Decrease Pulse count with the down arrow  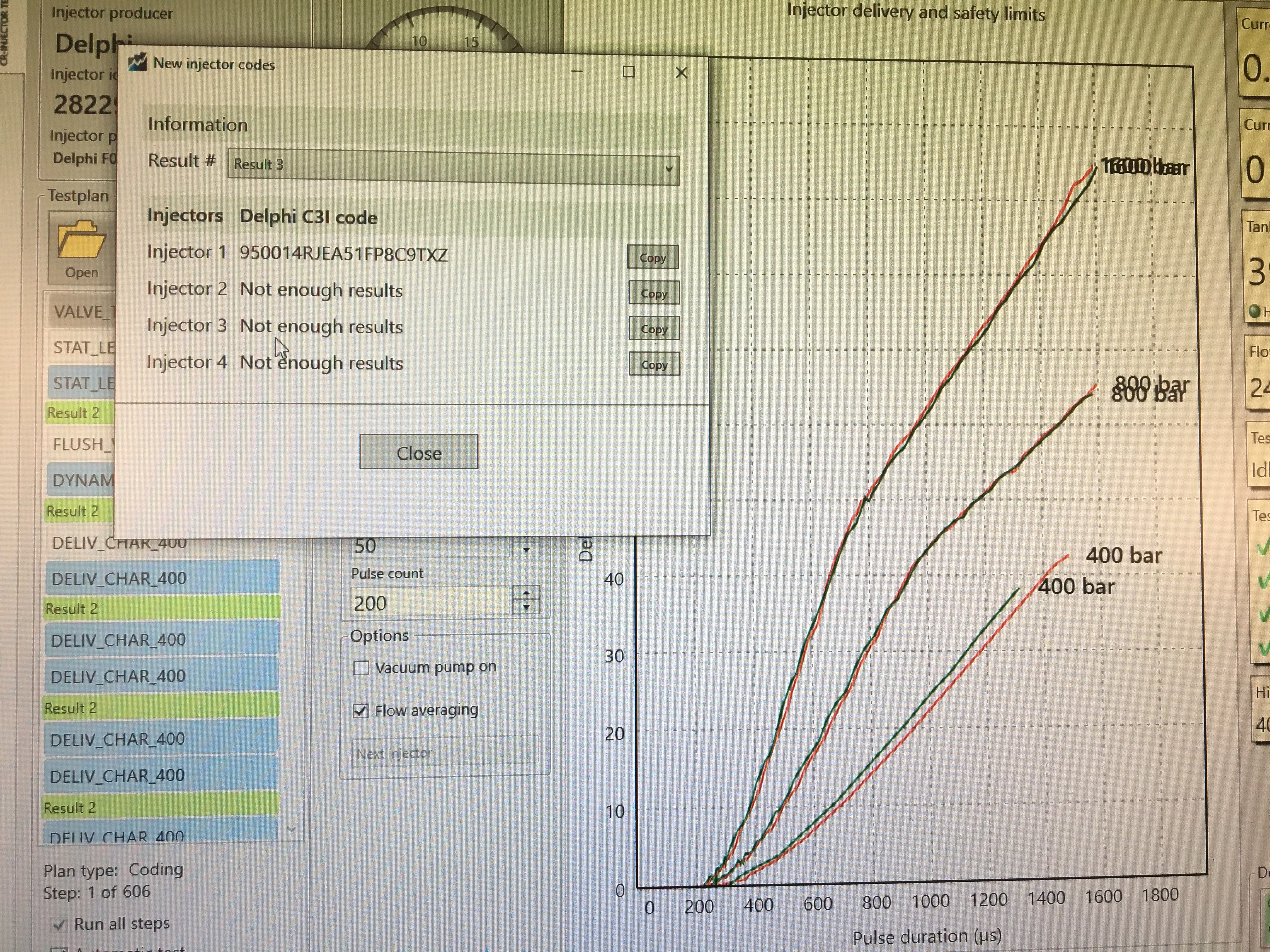tap(526, 608)
